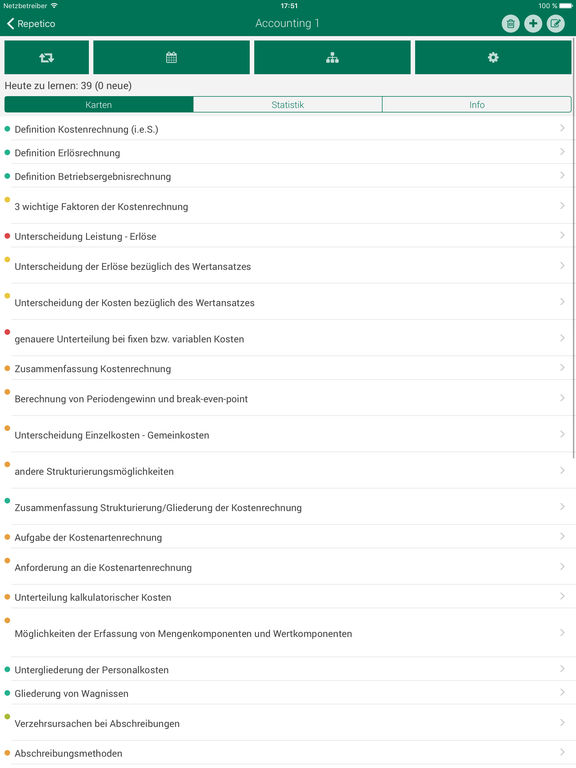Screen dimensions: 576x768
Task: Open card Aufgabe der Kostenartenrechnung
Action: (x=288, y=536)
